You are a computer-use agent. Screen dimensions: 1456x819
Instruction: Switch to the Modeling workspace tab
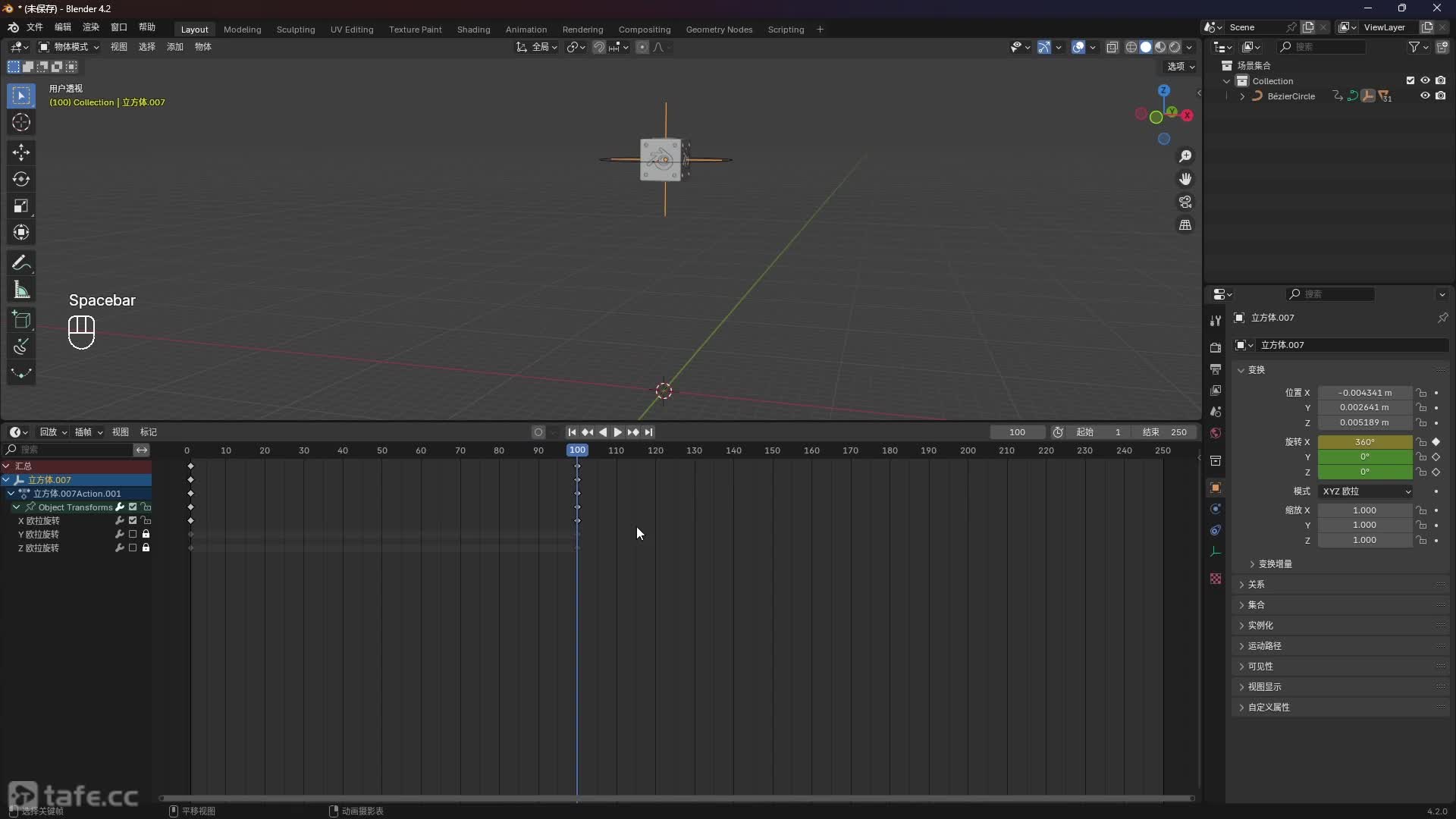(x=242, y=30)
